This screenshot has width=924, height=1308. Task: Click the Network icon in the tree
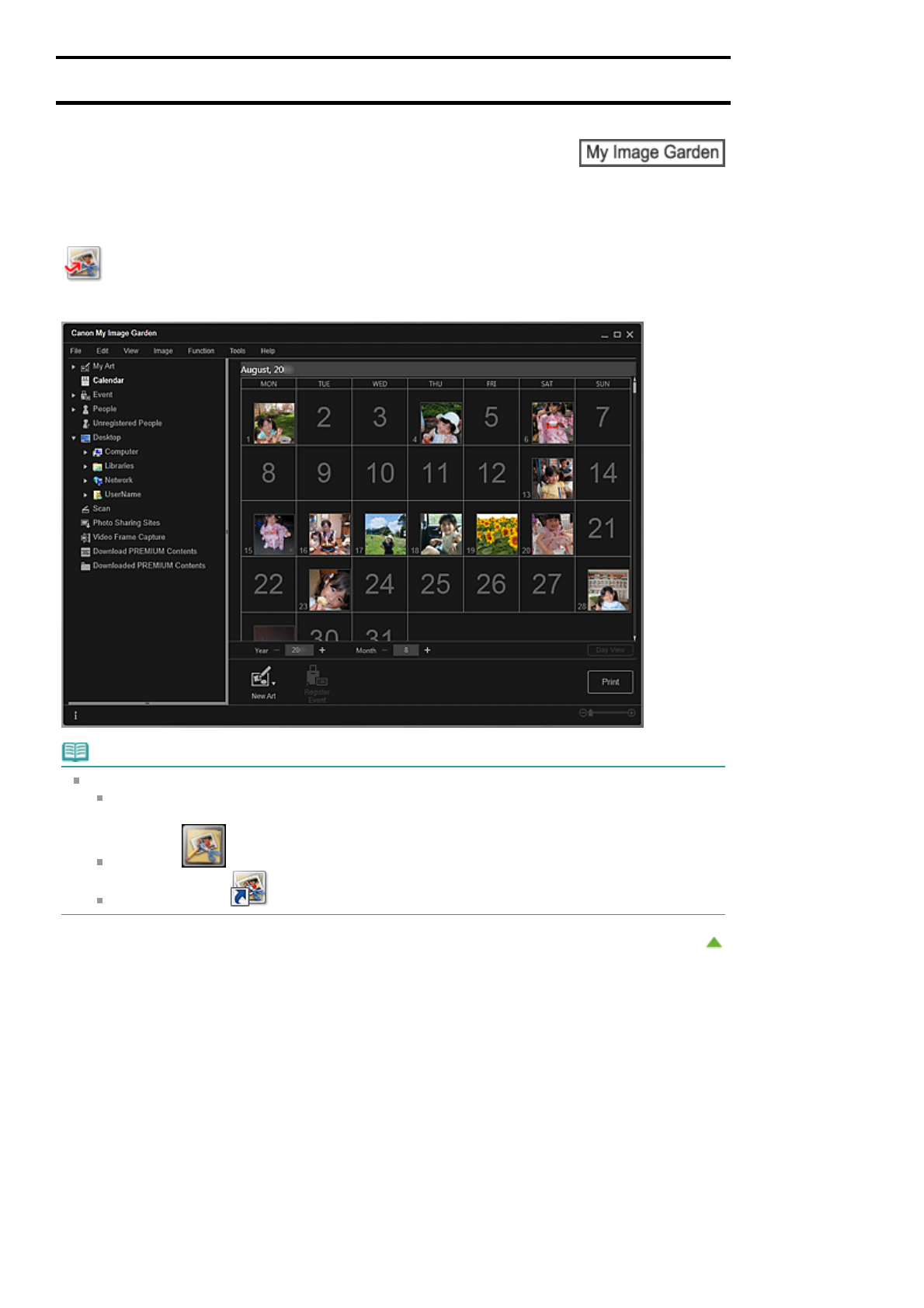point(98,481)
